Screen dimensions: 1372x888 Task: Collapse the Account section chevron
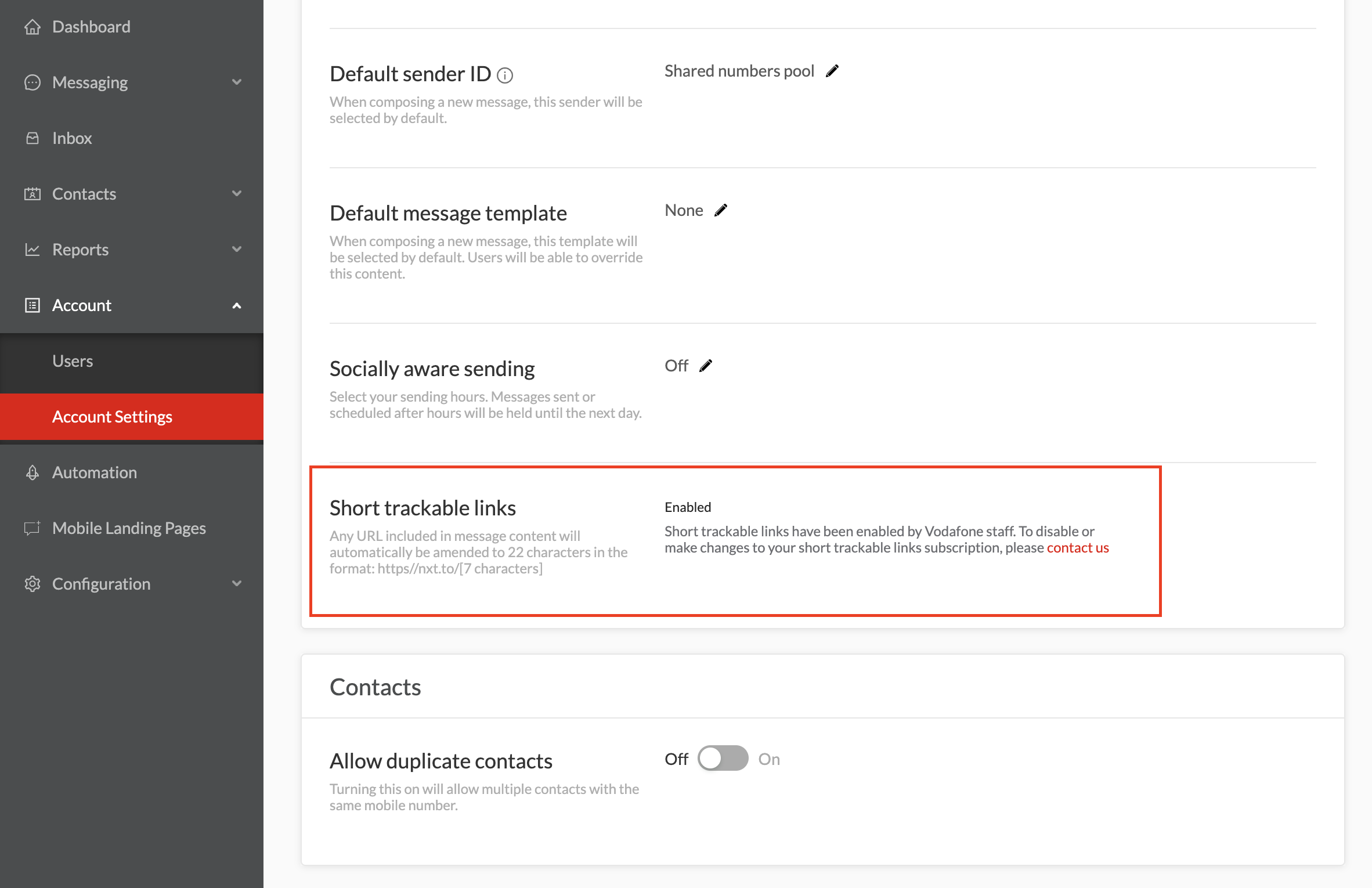click(237, 305)
